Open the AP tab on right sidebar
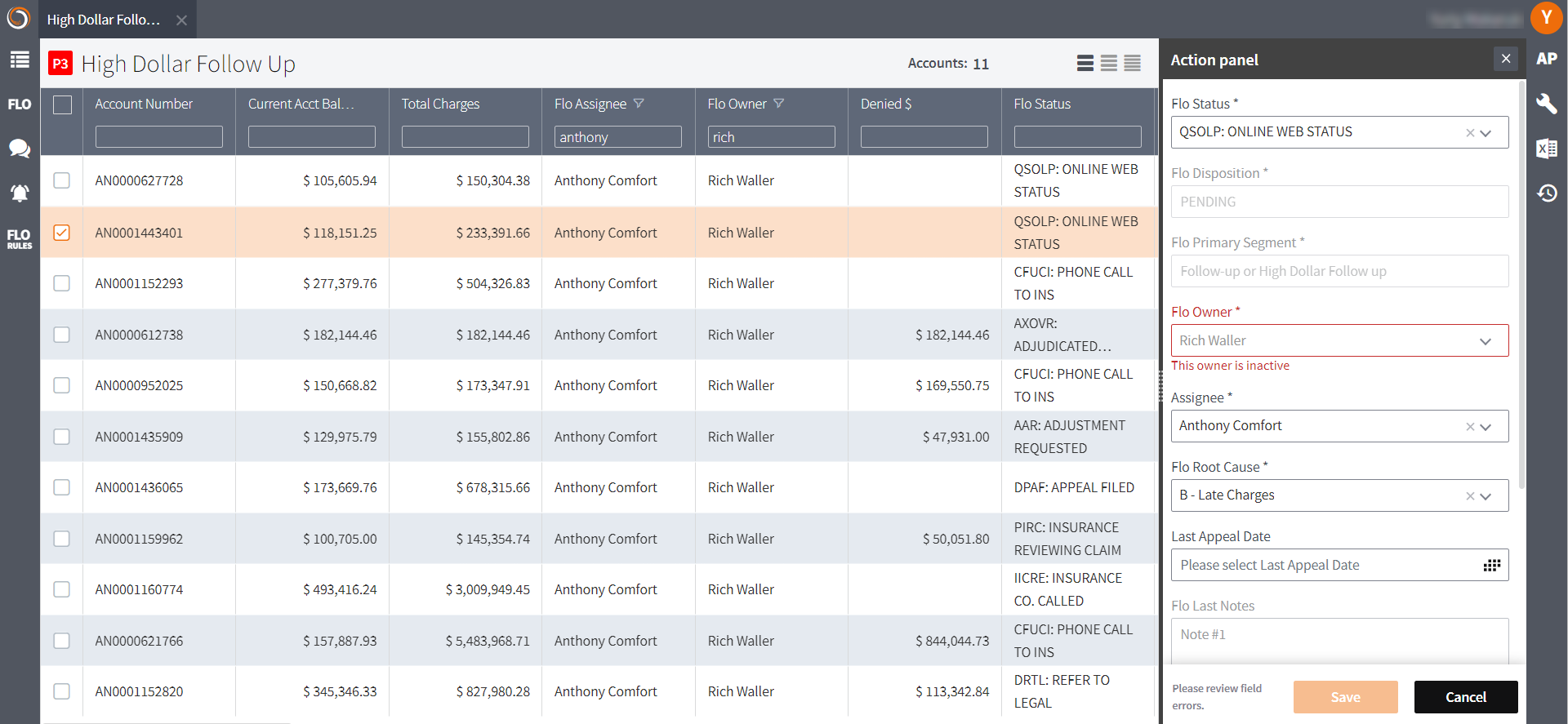The height and width of the screenshot is (724, 1568). [x=1546, y=59]
